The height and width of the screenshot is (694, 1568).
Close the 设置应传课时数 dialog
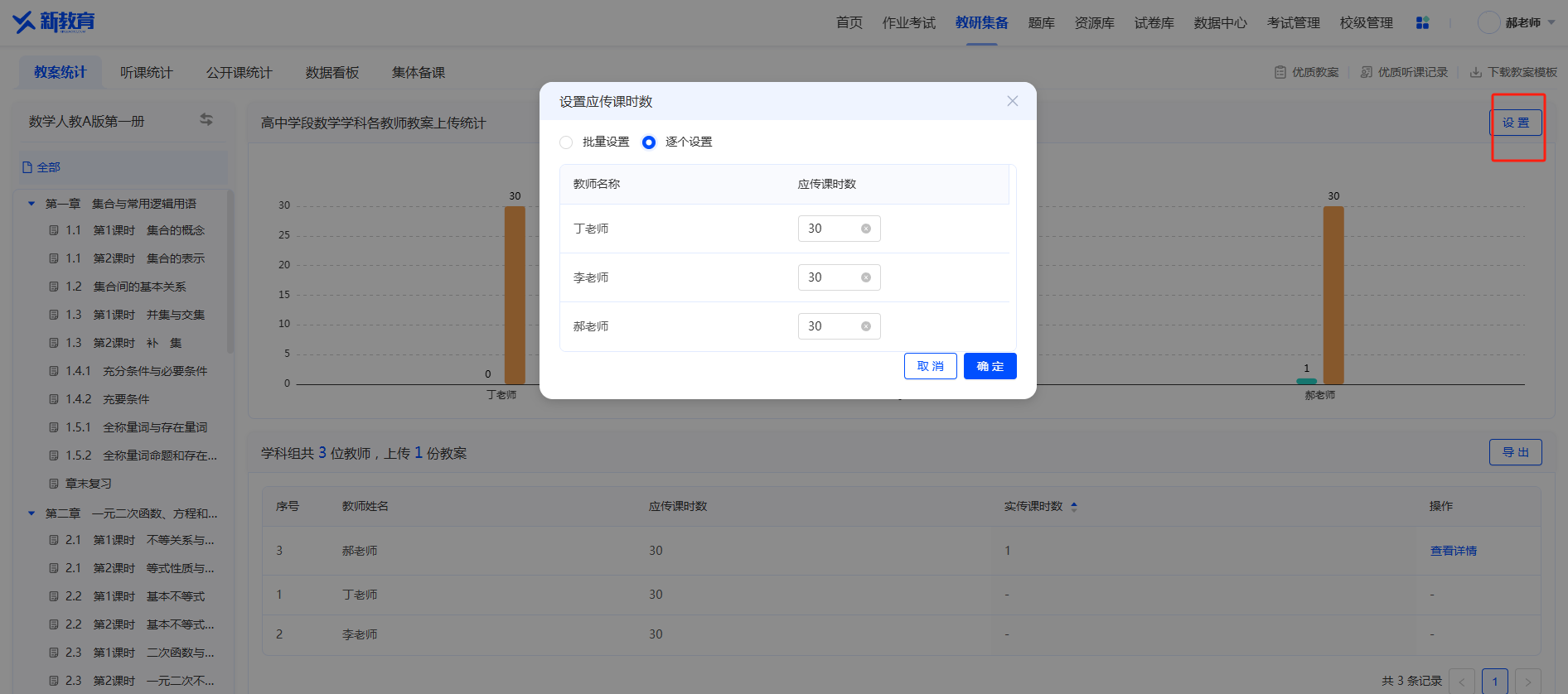(1012, 101)
